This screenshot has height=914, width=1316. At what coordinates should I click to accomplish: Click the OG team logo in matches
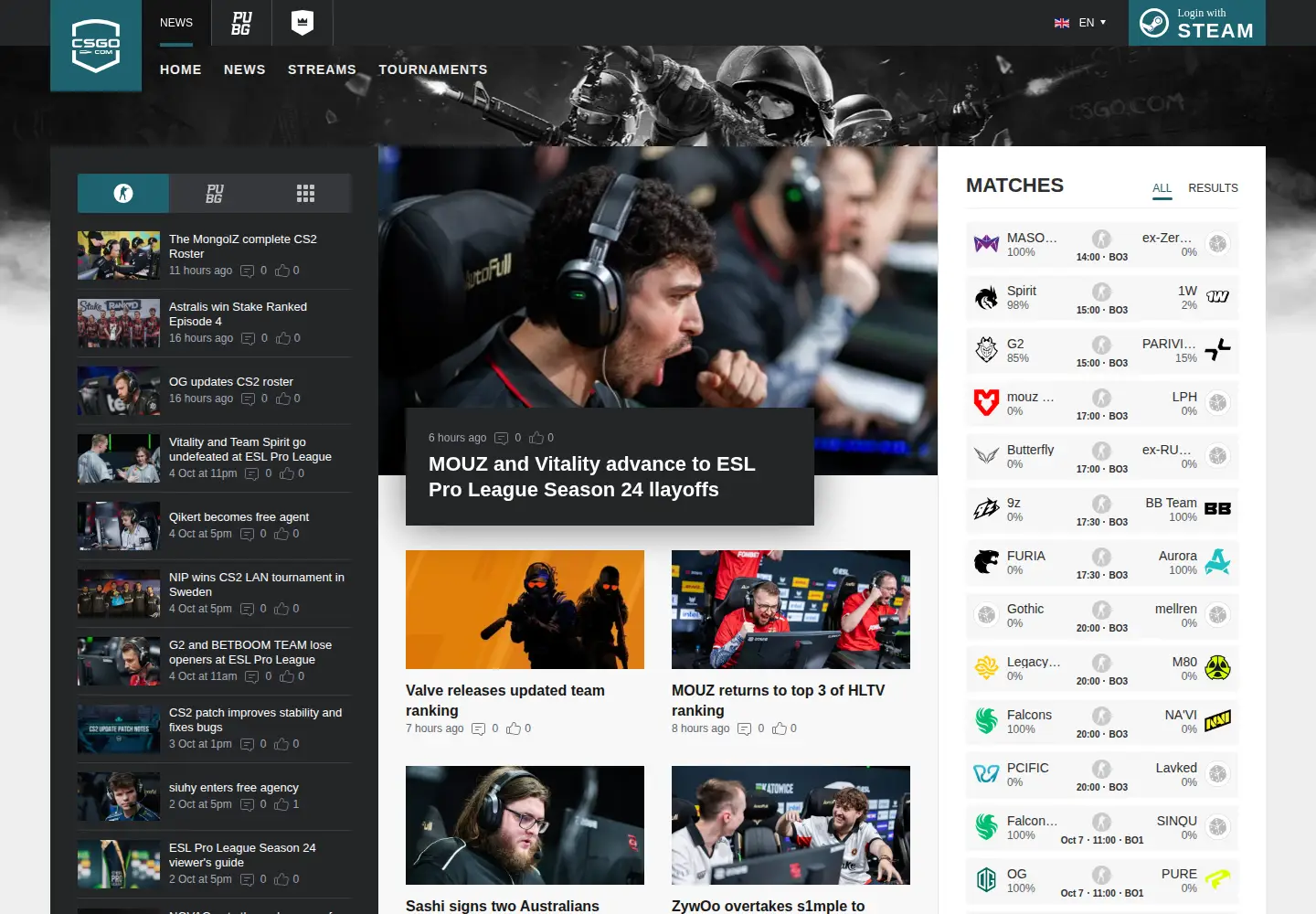[x=986, y=880]
